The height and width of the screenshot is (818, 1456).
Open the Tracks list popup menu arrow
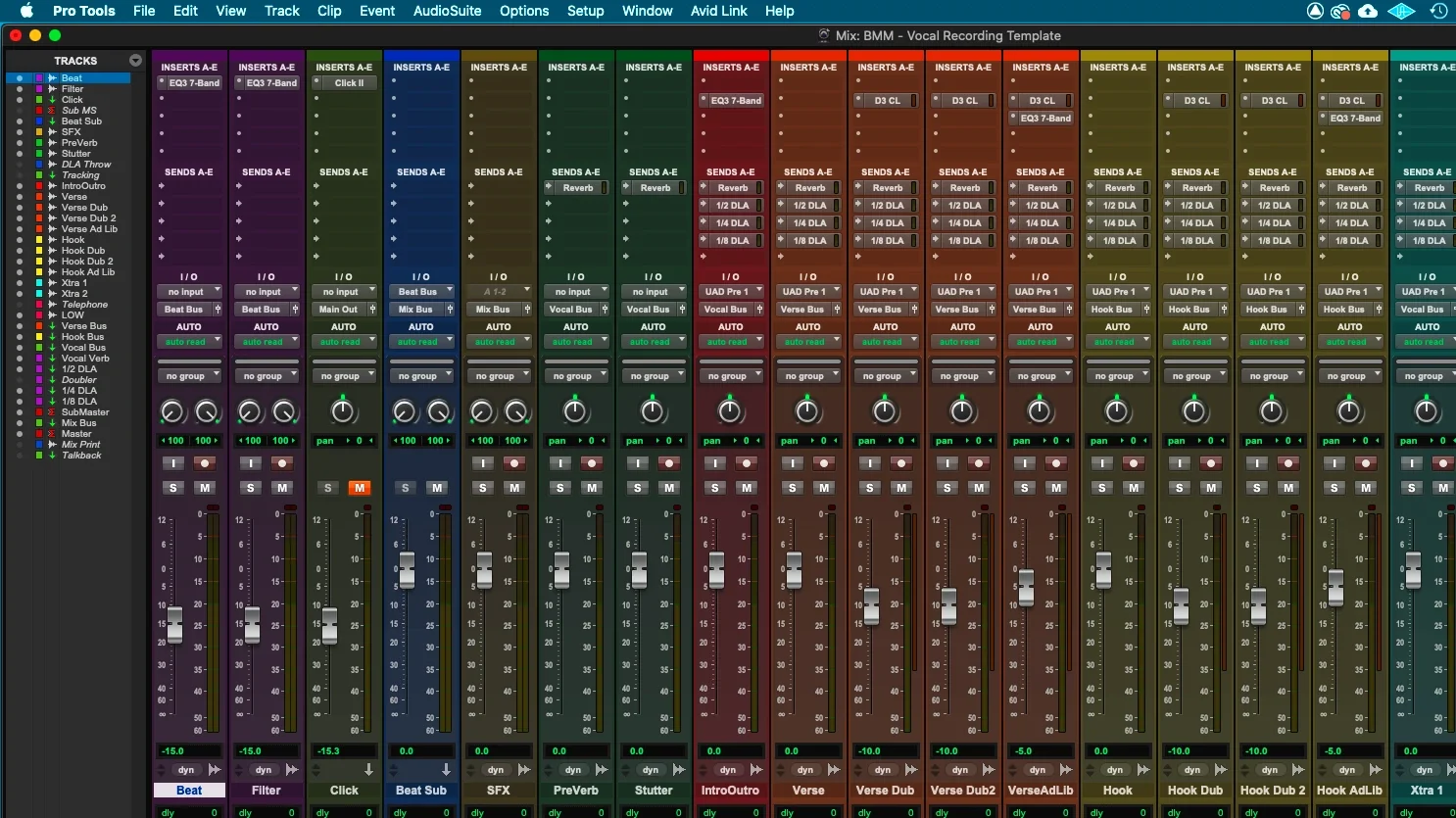[x=135, y=61]
